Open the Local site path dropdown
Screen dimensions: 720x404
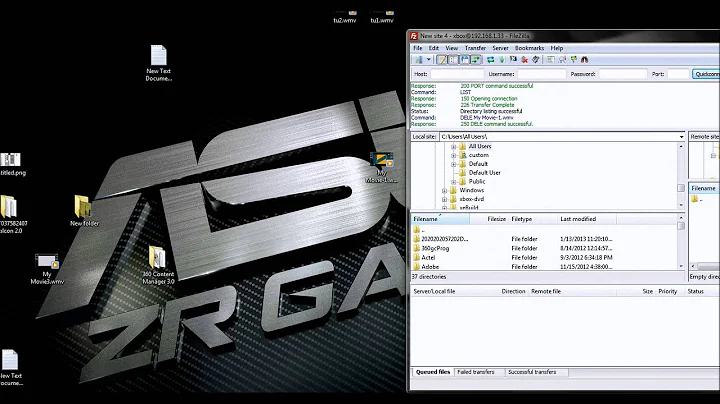point(681,137)
